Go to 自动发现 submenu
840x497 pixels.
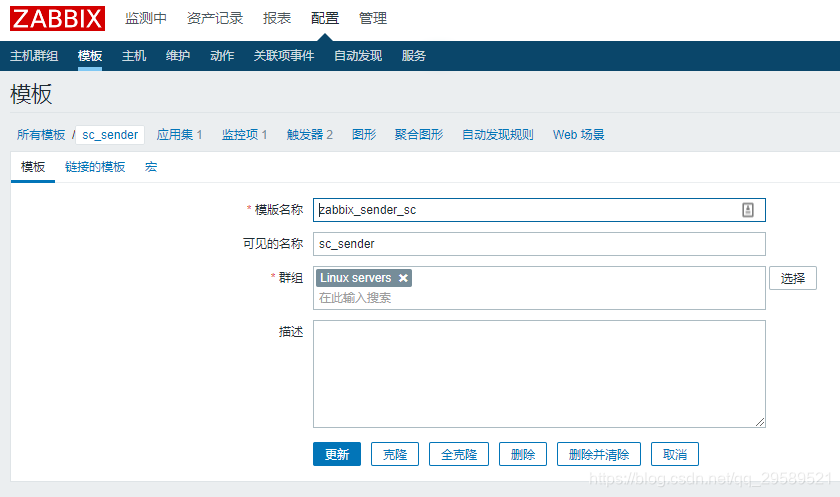click(x=358, y=56)
